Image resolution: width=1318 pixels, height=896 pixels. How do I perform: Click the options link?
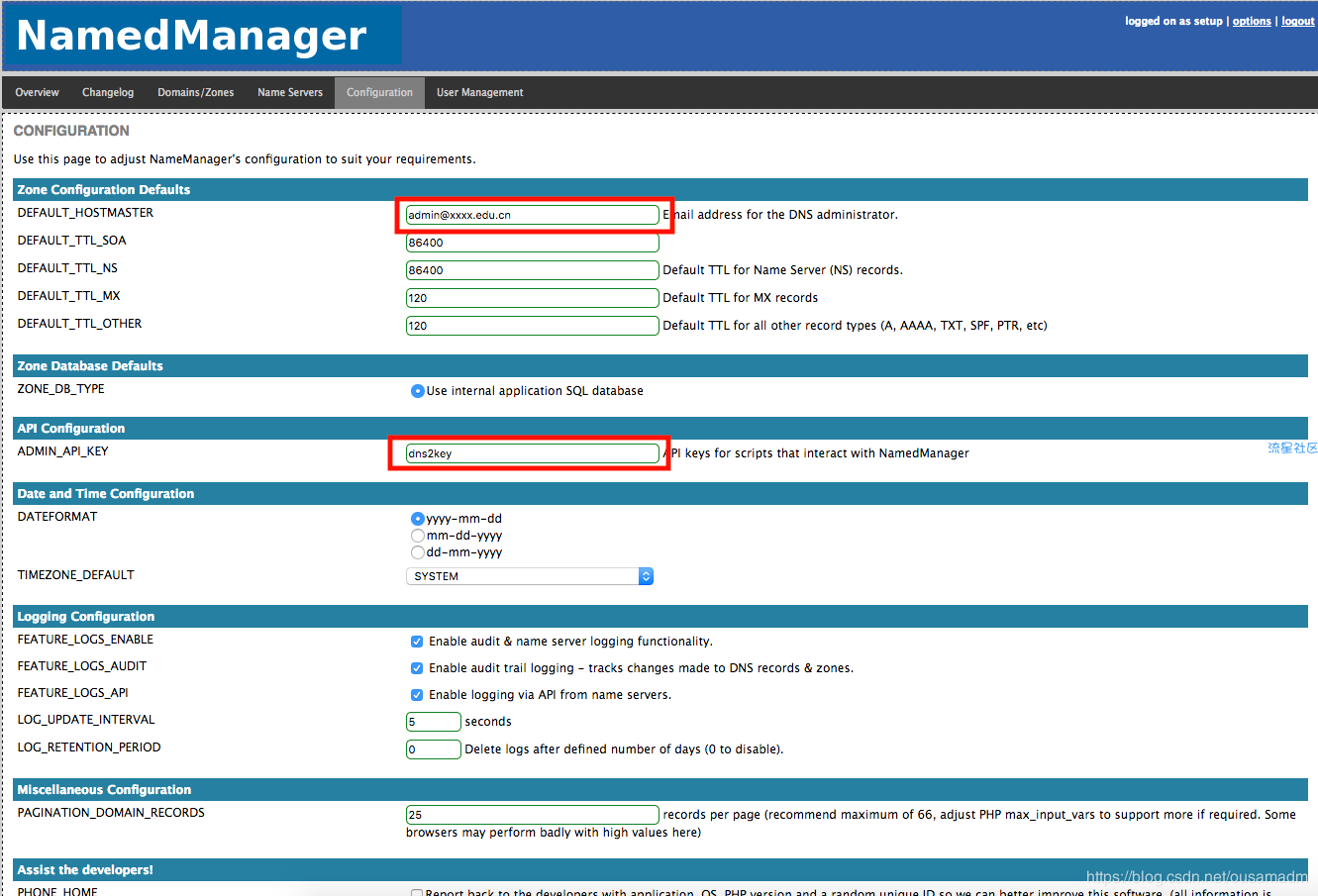(x=1252, y=21)
